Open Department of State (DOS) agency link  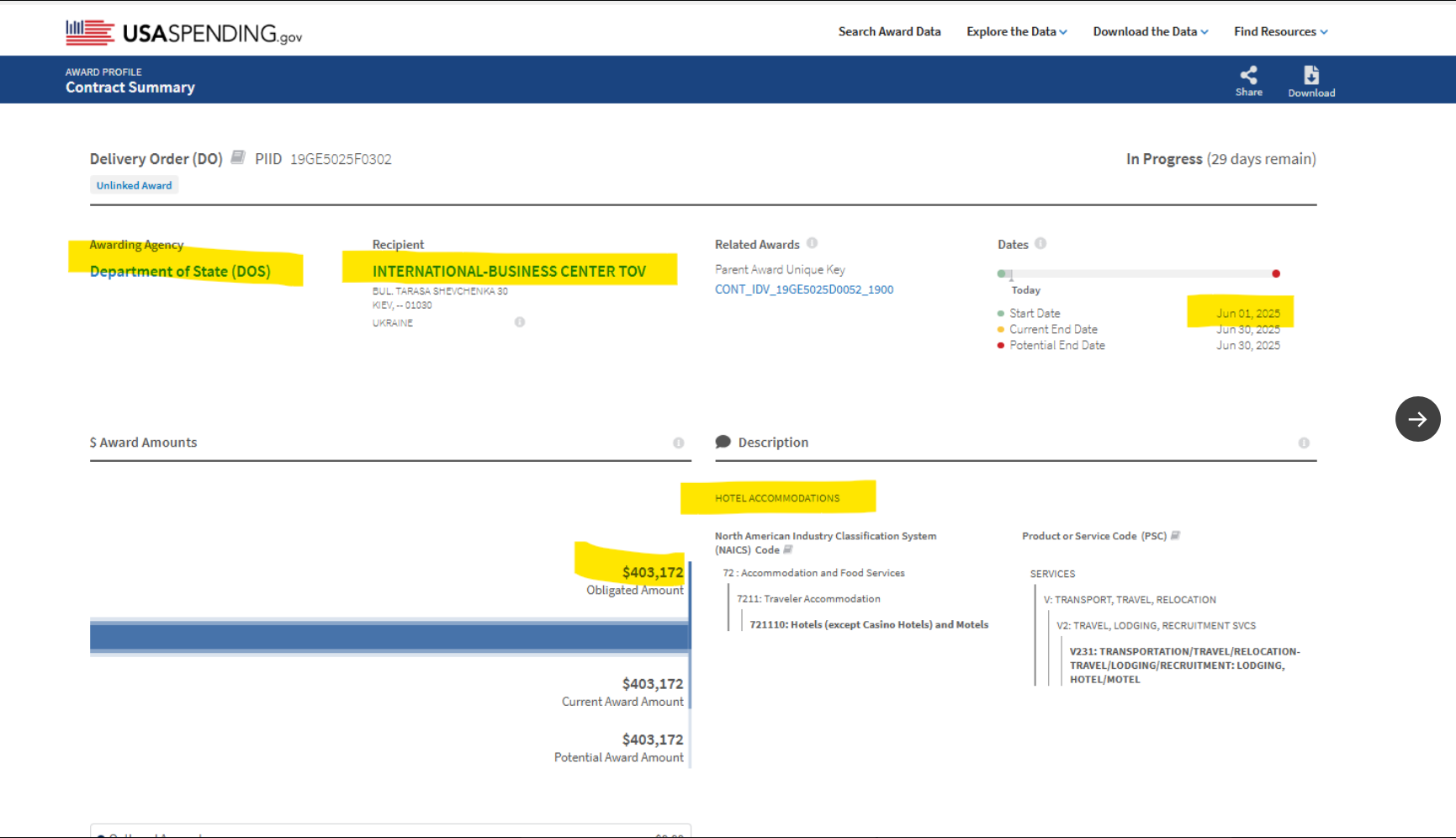pyautogui.click(x=180, y=271)
